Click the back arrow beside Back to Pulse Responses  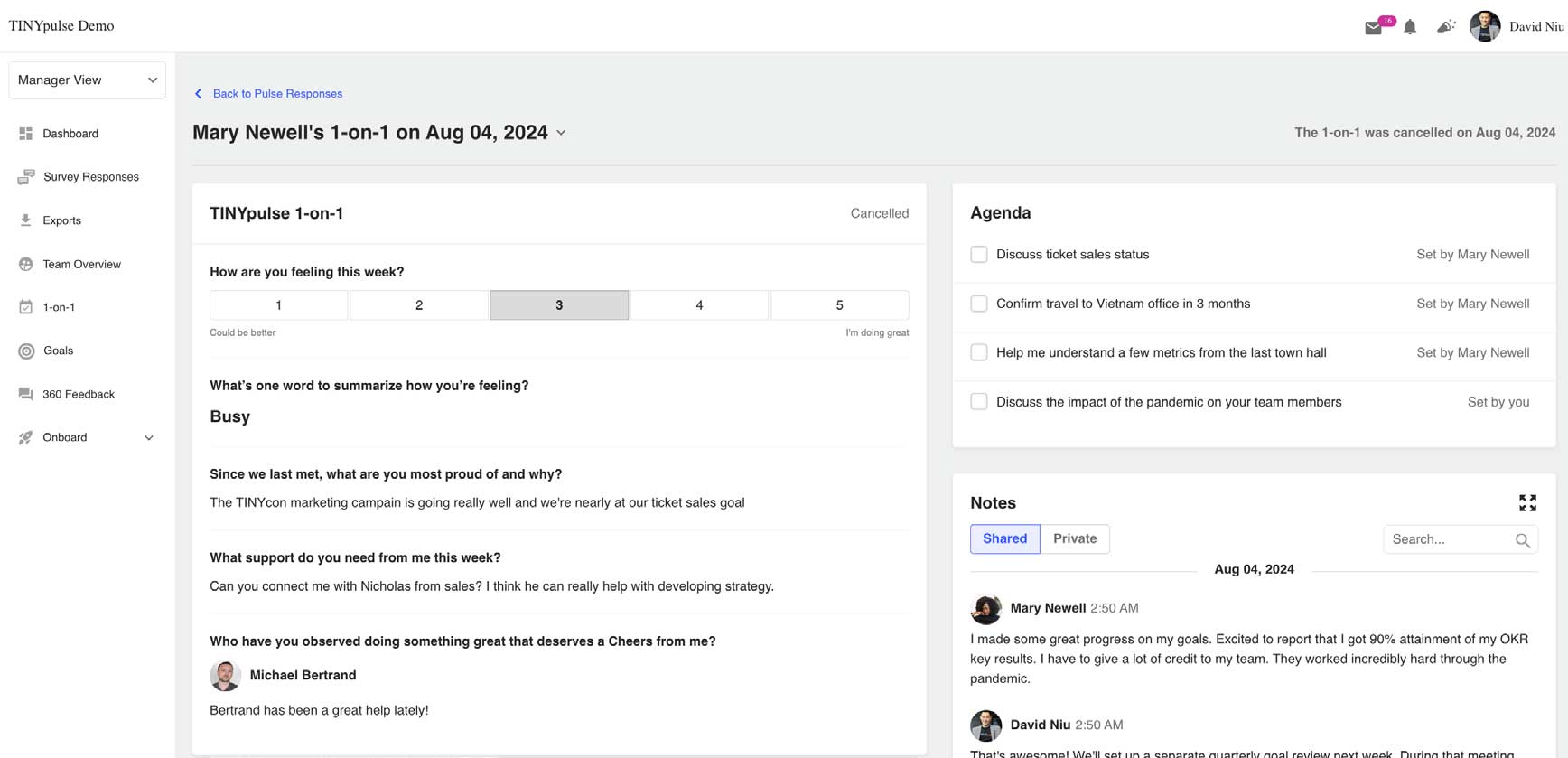coord(199,94)
